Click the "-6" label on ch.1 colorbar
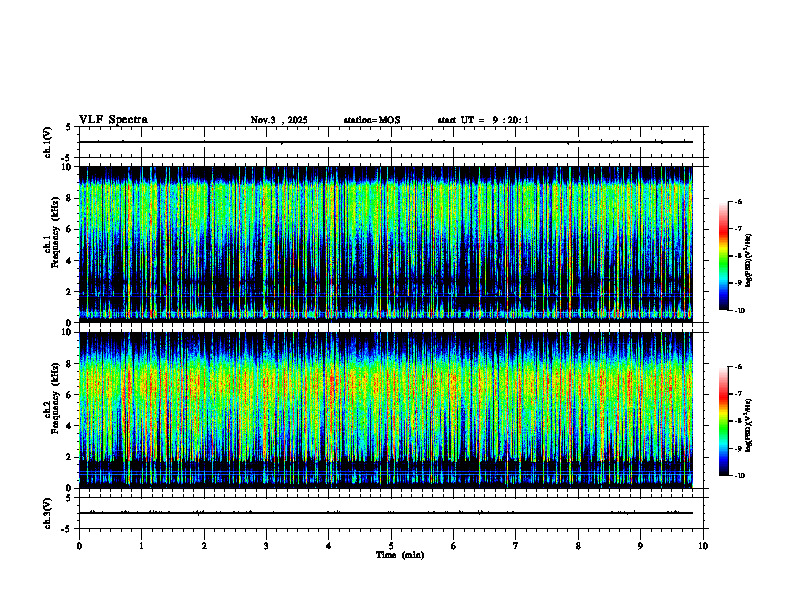Image resolution: width=792 pixels, height=612 pixels. pos(738,202)
